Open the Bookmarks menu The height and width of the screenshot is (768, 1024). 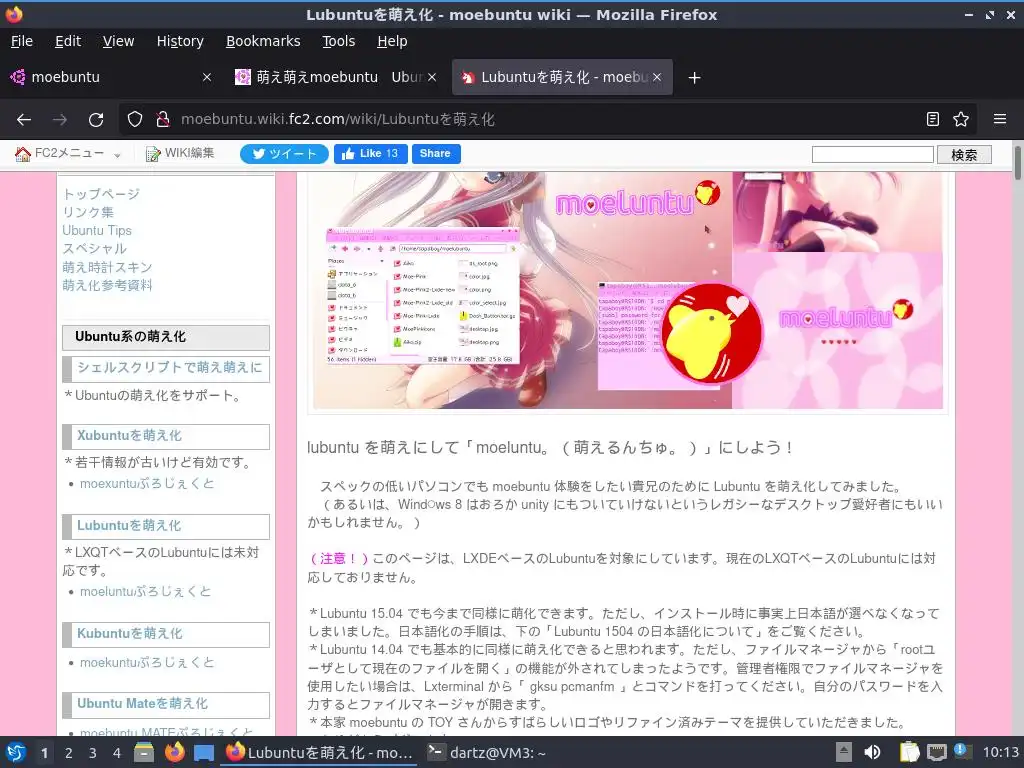[263, 41]
